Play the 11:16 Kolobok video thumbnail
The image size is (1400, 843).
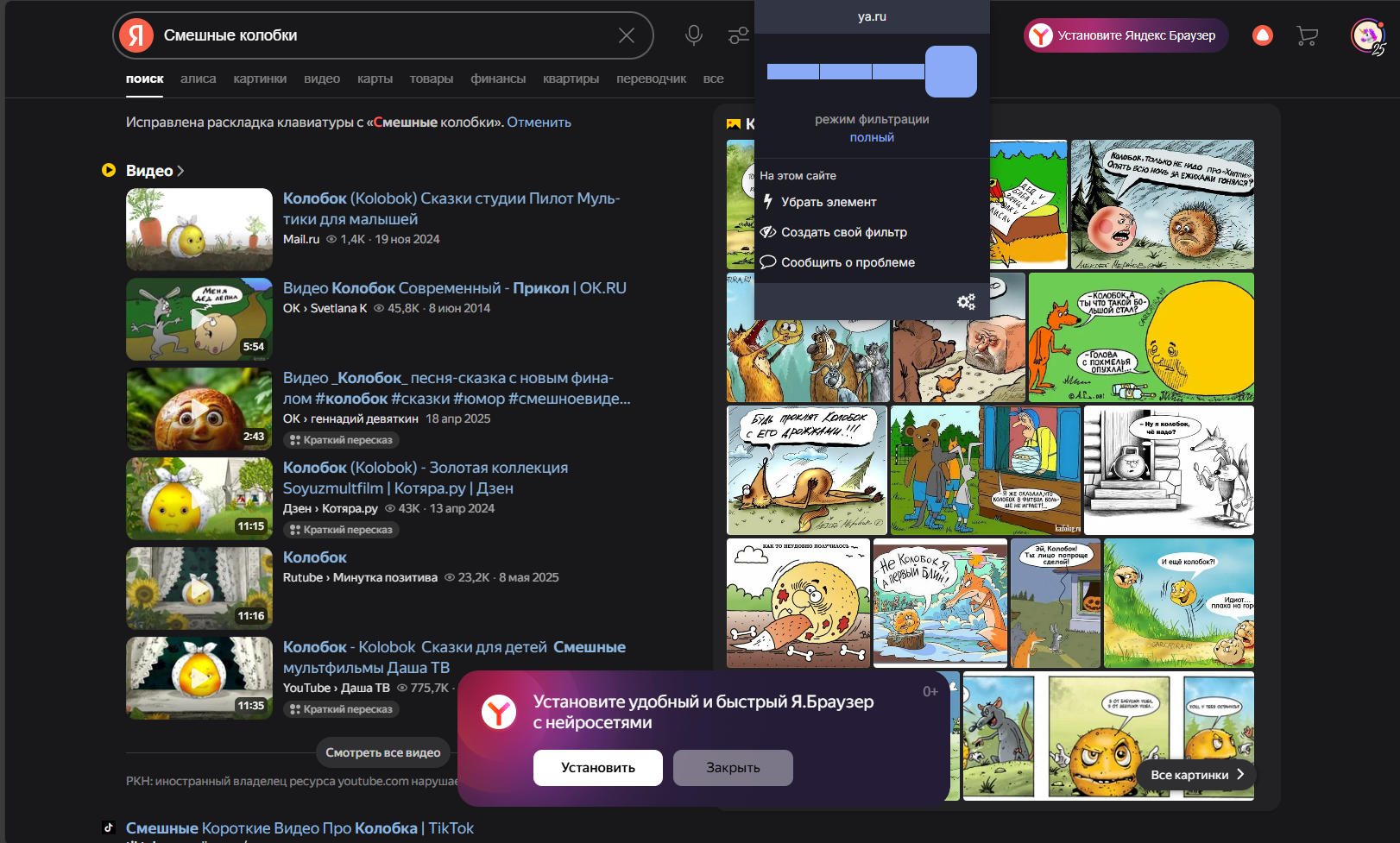click(x=199, y=588)
